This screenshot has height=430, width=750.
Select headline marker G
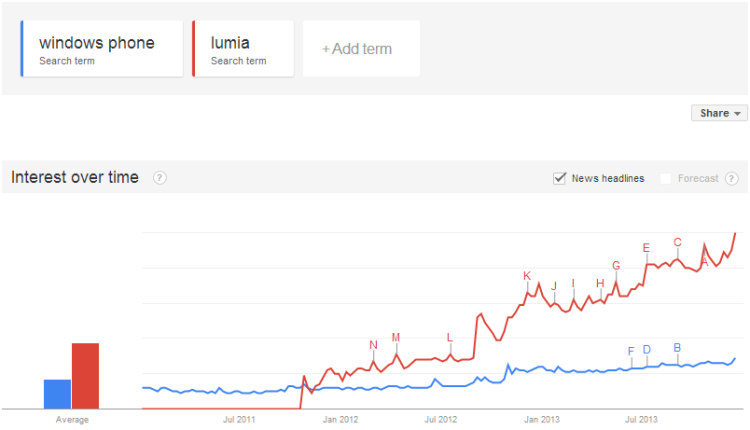(616, 265)
